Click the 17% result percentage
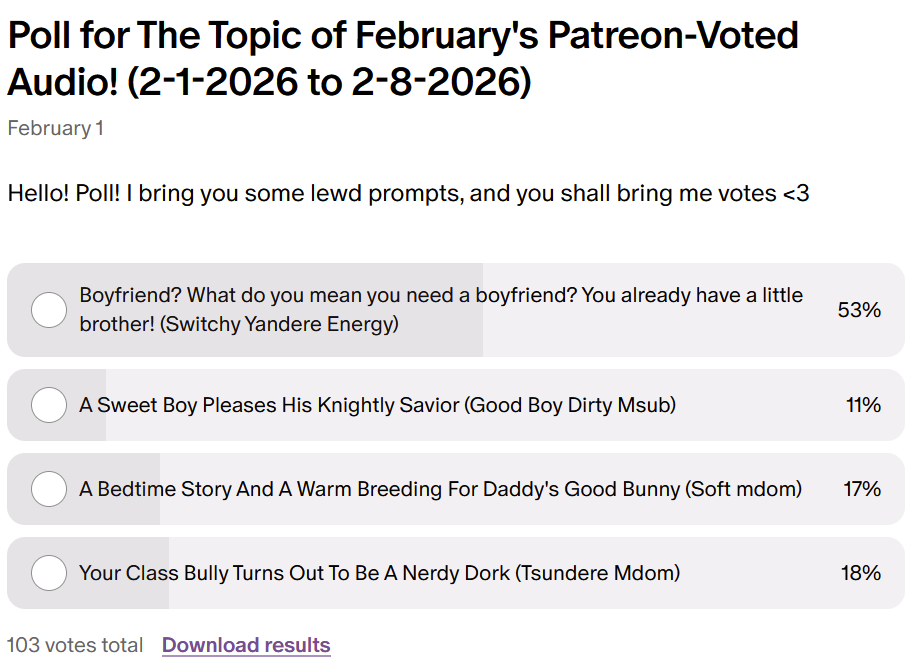This screenshot has width=912, height=661. pyautogui.click(x=861, y=489)
